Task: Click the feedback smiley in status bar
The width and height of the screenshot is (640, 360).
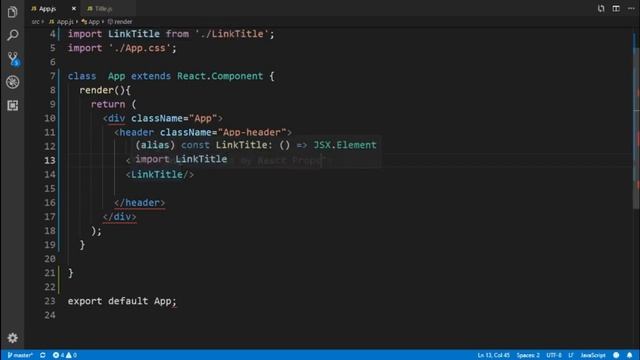Action: coord(616,355)
